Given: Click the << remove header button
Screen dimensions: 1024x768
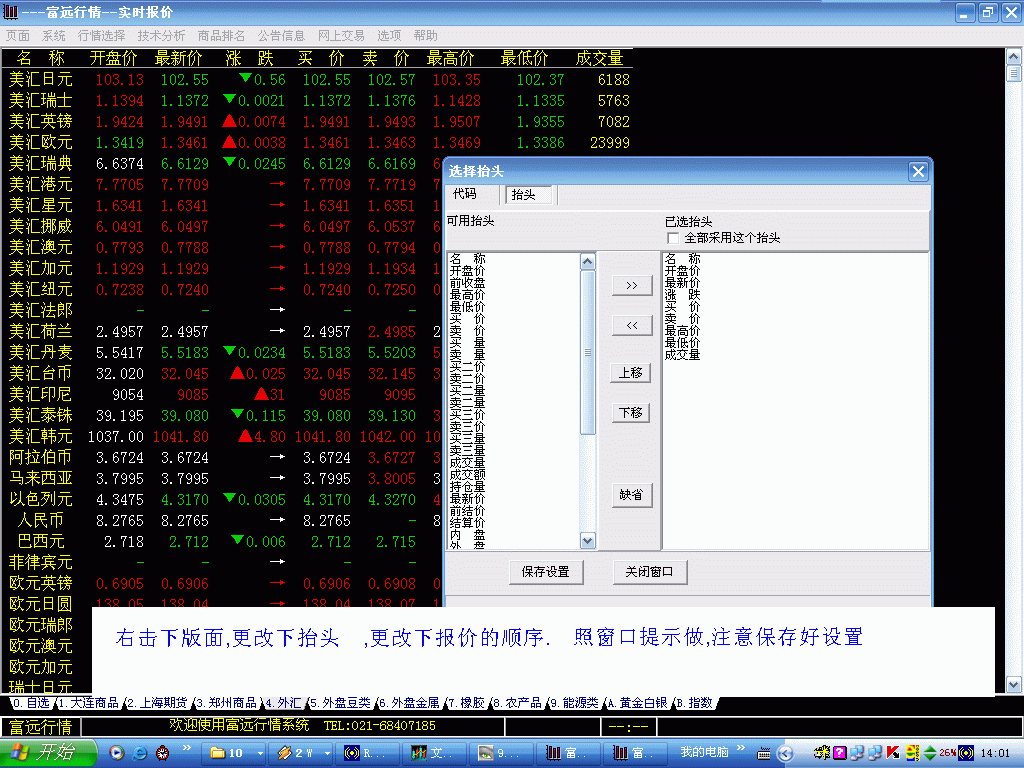Looking at the screenshot, I should pyautogui.click(x=632, y=325).
